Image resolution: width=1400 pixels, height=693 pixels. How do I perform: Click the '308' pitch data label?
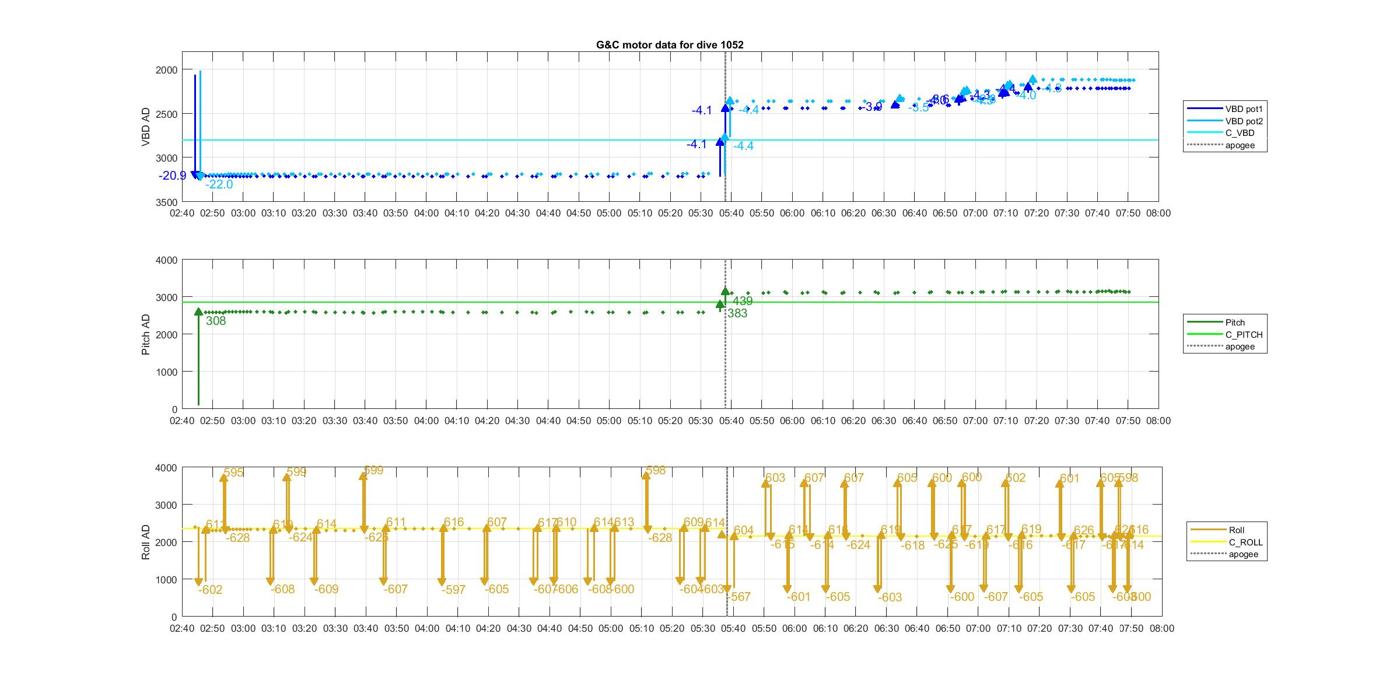coord(215,321)
